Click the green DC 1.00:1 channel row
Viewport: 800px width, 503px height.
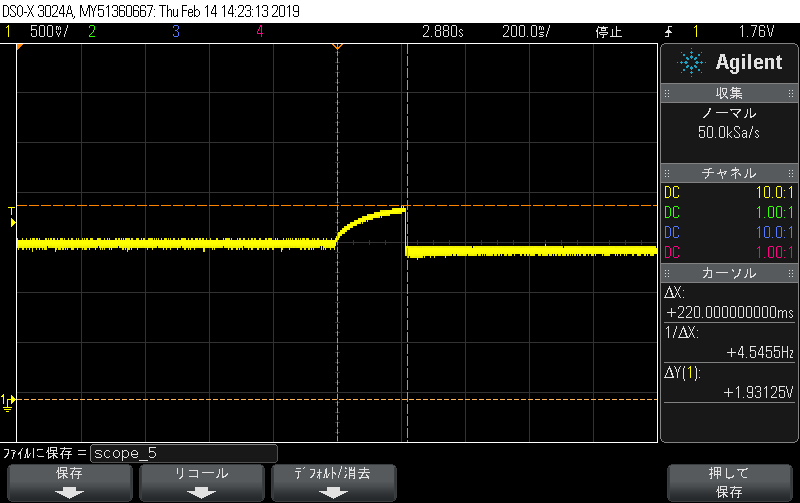[729, 212]
